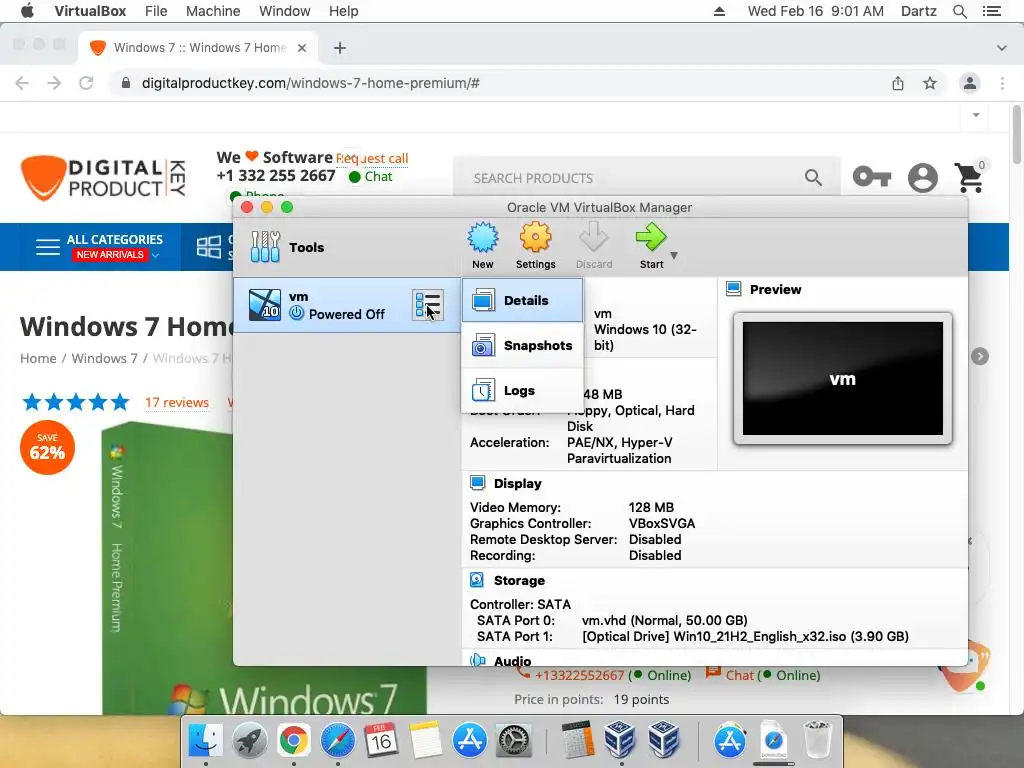Select Snapshots in the popup menu

(522, 345)
